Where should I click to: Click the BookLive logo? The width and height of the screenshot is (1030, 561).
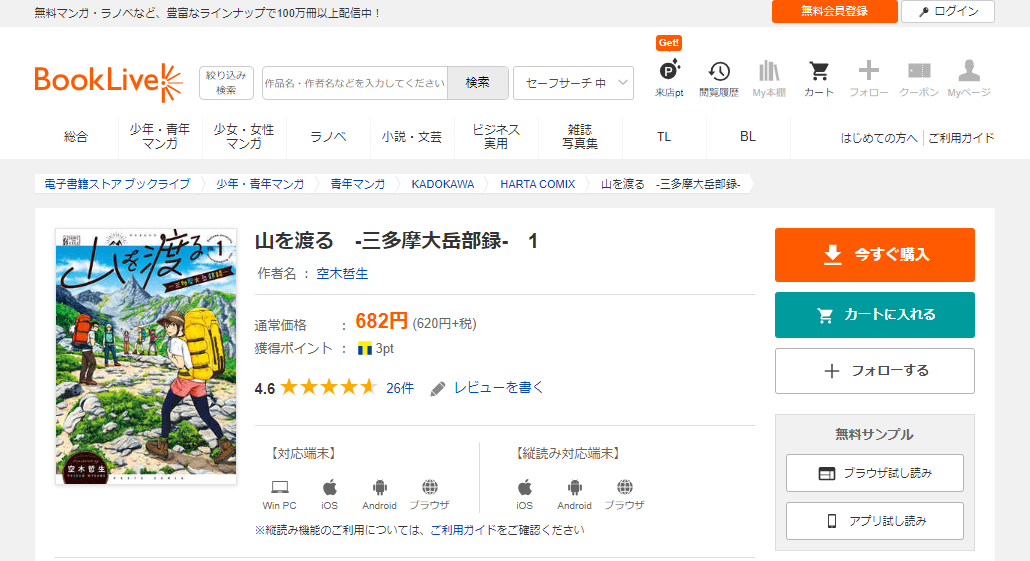[108, 82]
